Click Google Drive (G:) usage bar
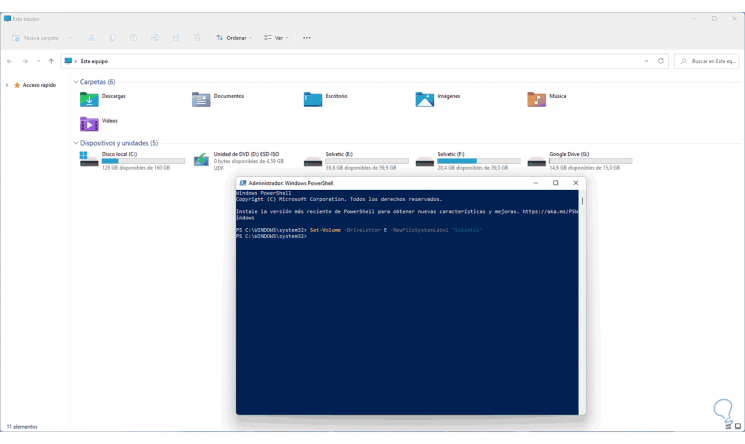 pyautogui.click(x=591, y=161)
